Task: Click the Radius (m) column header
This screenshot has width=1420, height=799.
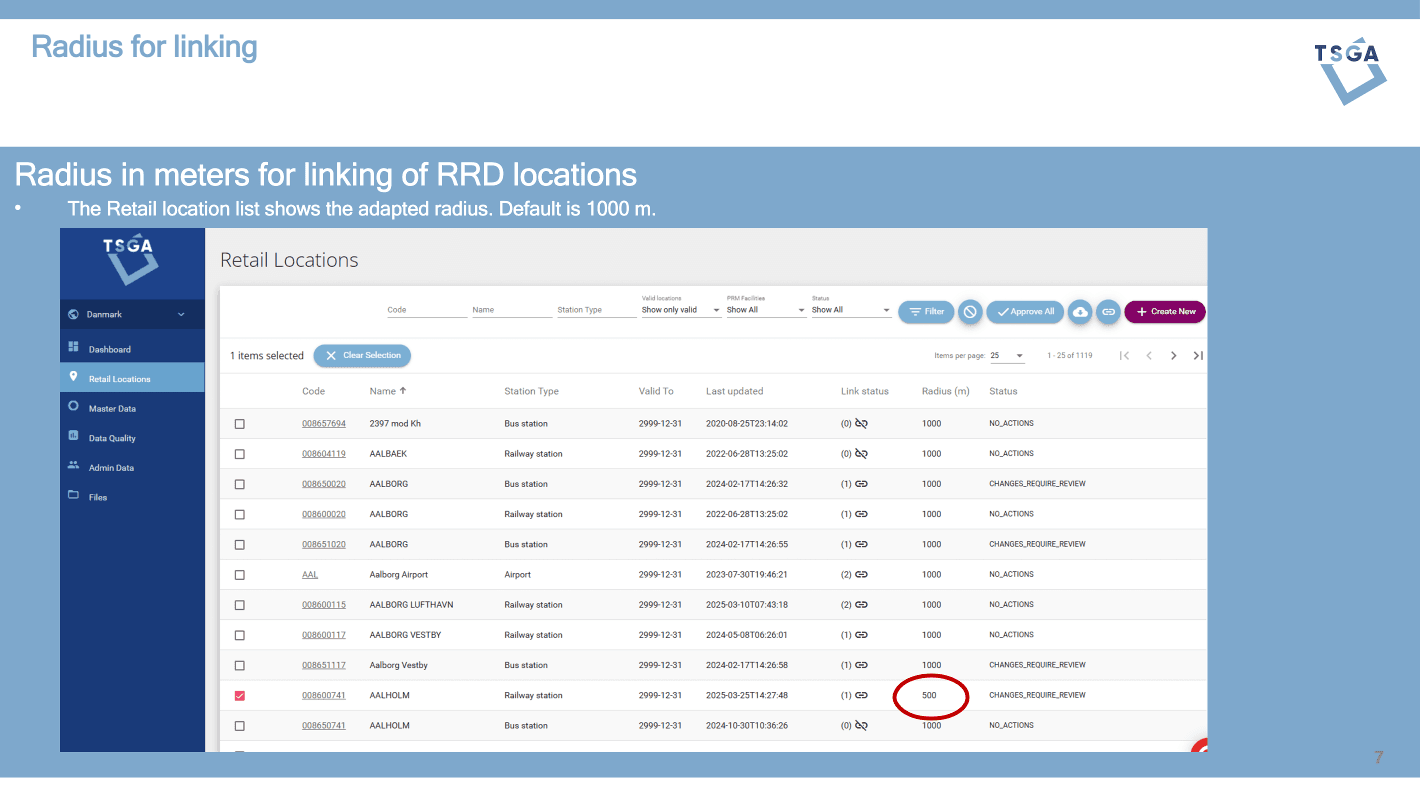Action: (946, 391)
